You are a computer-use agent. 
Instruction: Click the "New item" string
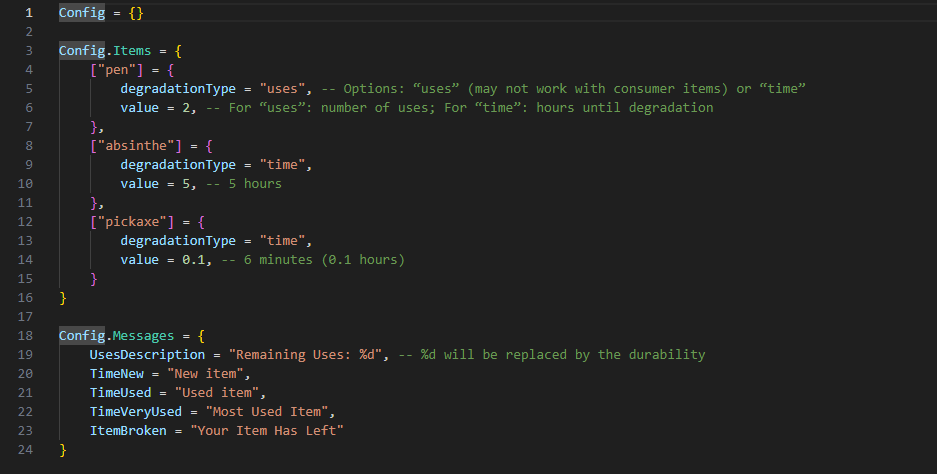[x=205, y=374]
